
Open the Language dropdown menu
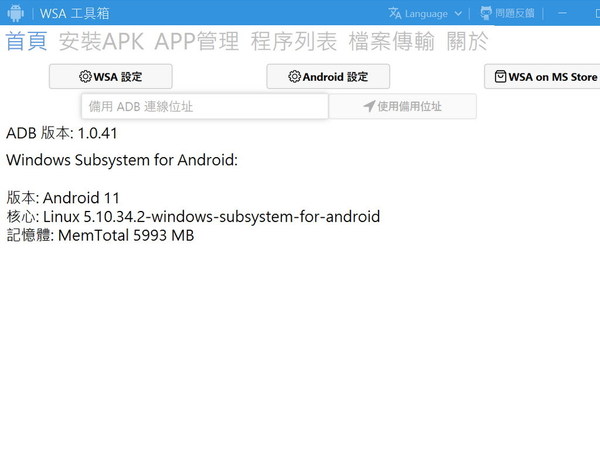425,14
